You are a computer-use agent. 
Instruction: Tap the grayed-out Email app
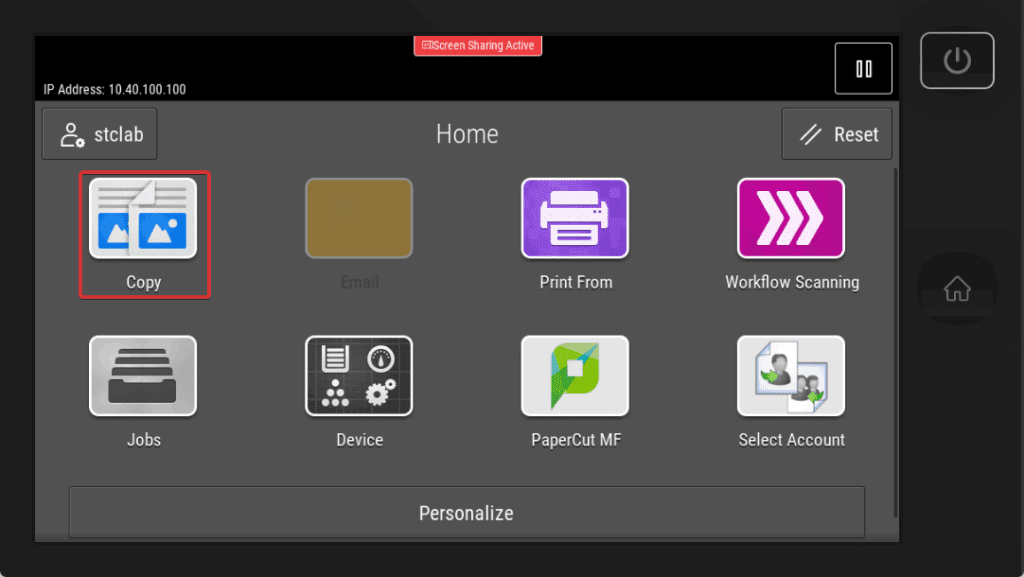[359, 218]
